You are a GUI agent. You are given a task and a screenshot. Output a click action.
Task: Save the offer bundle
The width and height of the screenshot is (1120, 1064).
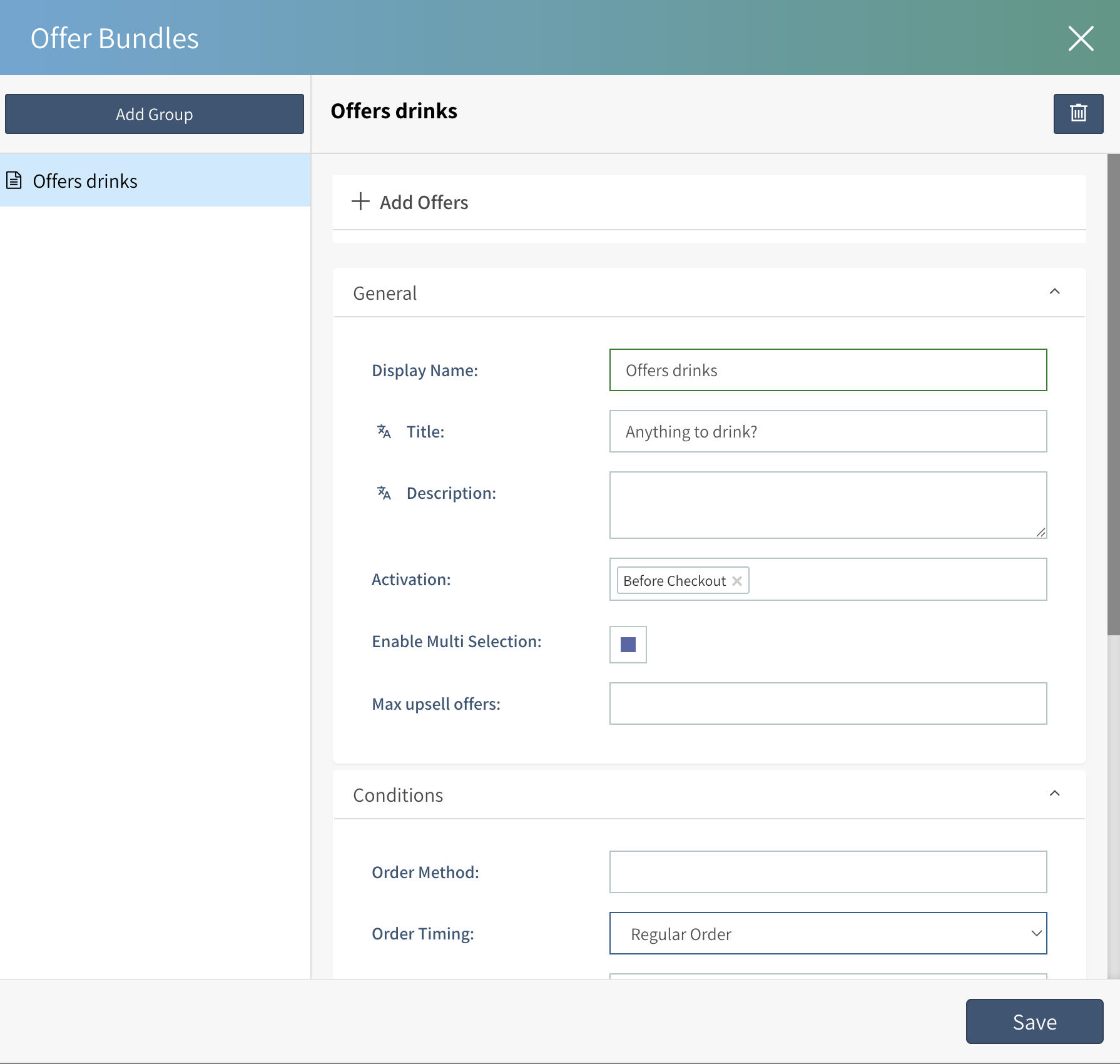(1034, 1021)
